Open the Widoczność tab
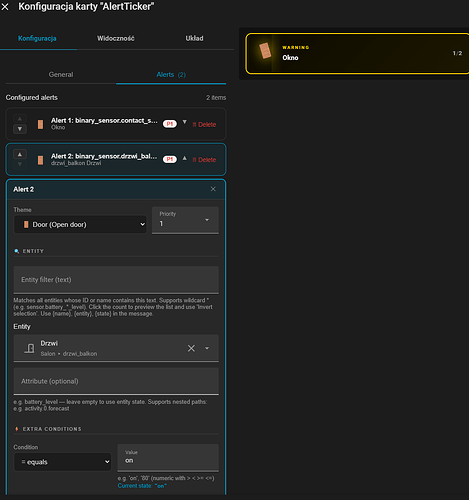469x500 pixels. pyautogui.click(x=116, y=38)
